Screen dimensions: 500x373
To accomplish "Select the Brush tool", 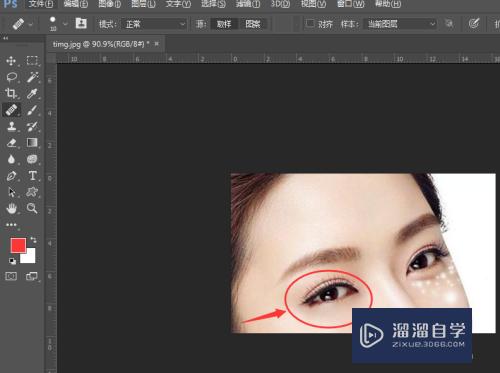I will 32,110.
